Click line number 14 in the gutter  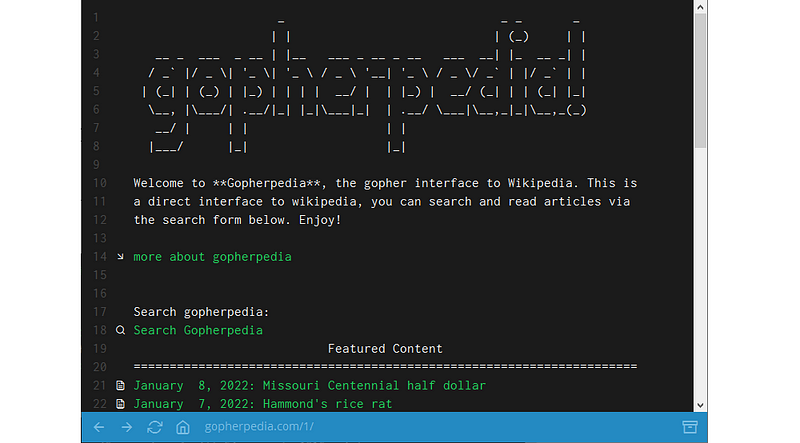pyautogui.click(x=100, y=257)
